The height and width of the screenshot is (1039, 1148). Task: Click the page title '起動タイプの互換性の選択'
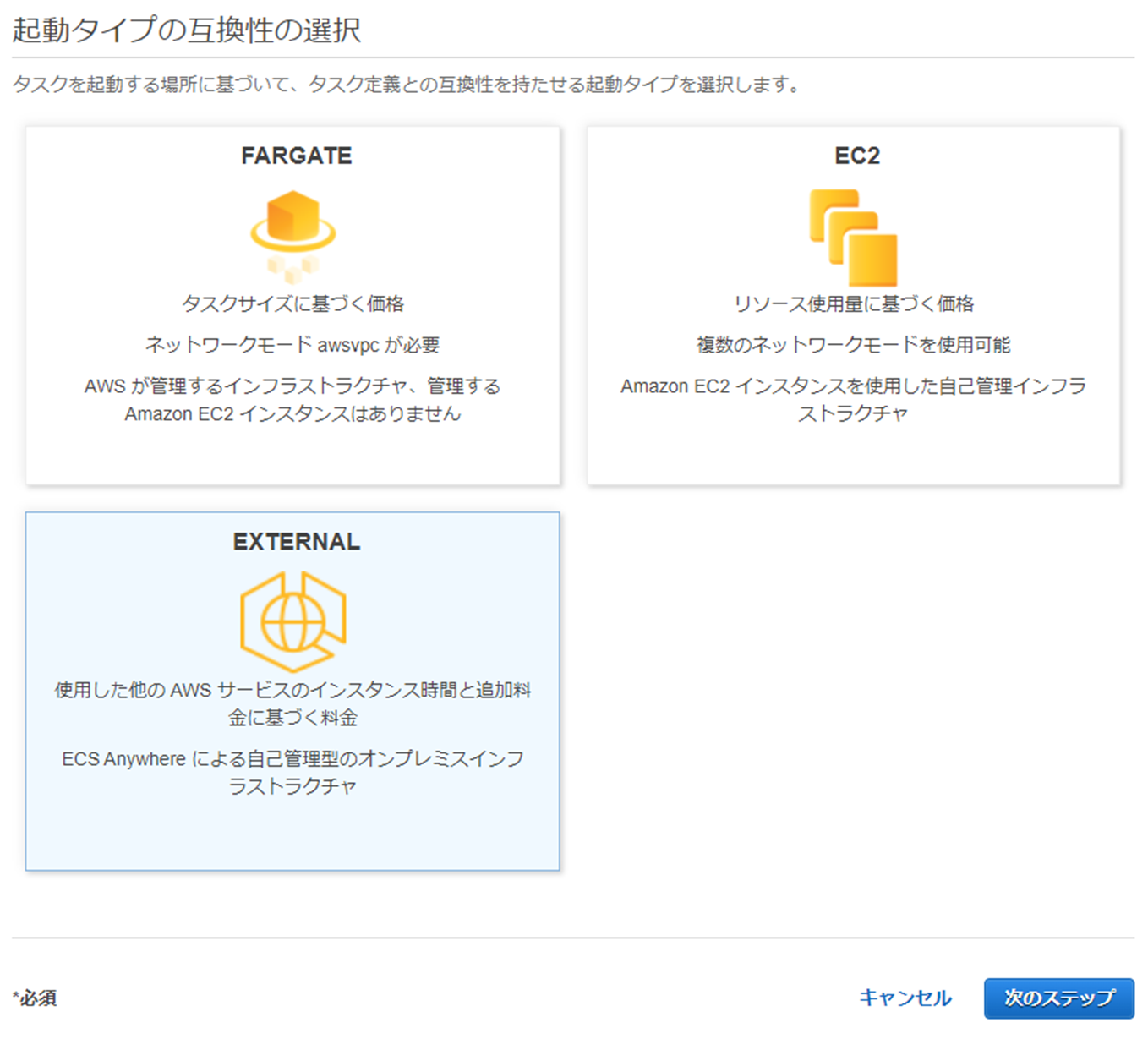pyautogui.click(x=187, y=30)
